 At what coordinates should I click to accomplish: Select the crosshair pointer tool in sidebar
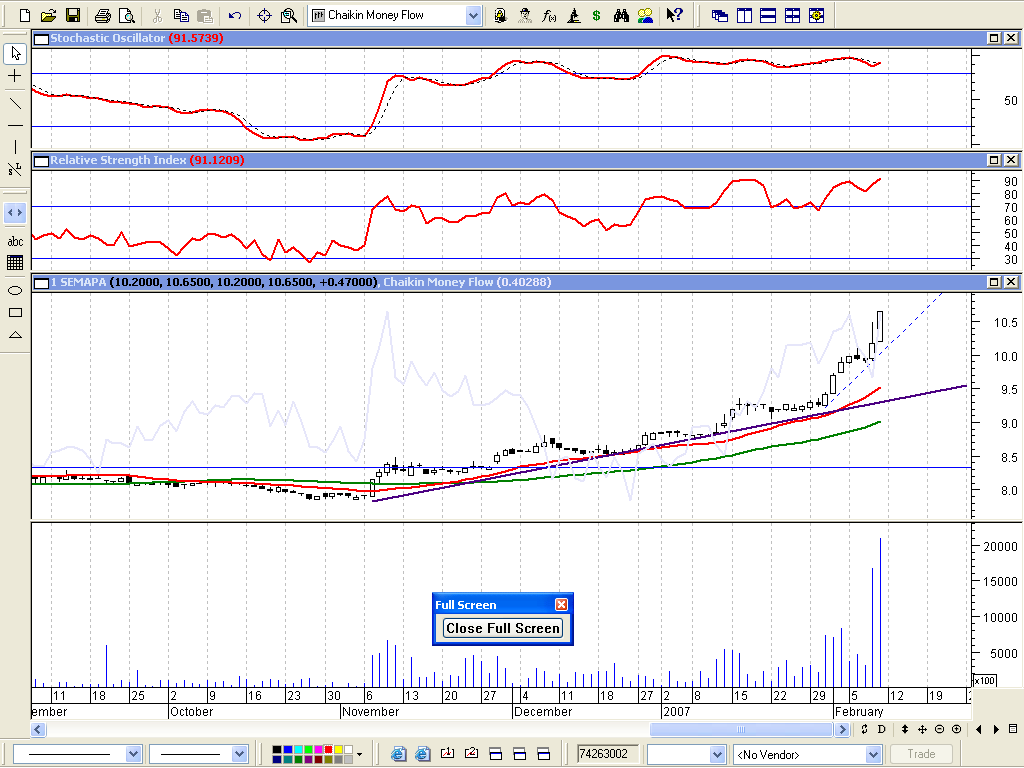15,76
